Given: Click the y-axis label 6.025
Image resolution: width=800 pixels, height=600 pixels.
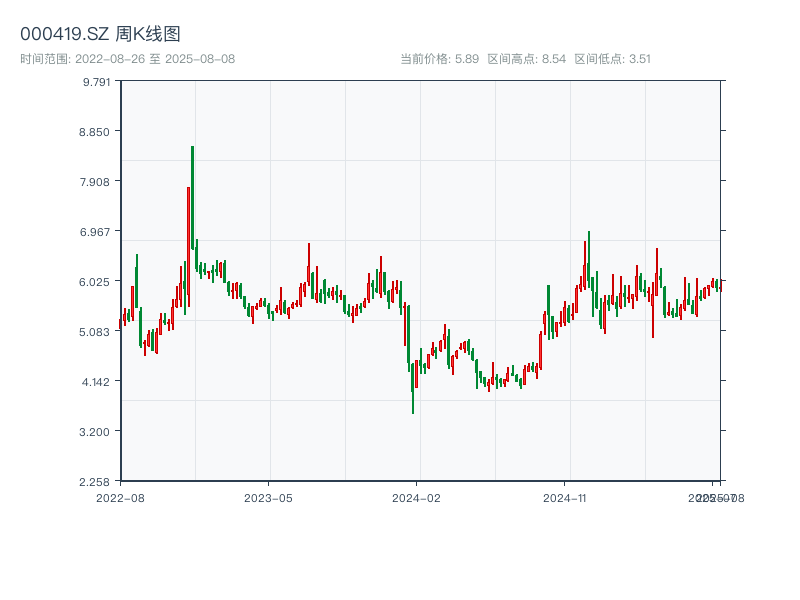Looking at the screenshot, I should (94, 282).
